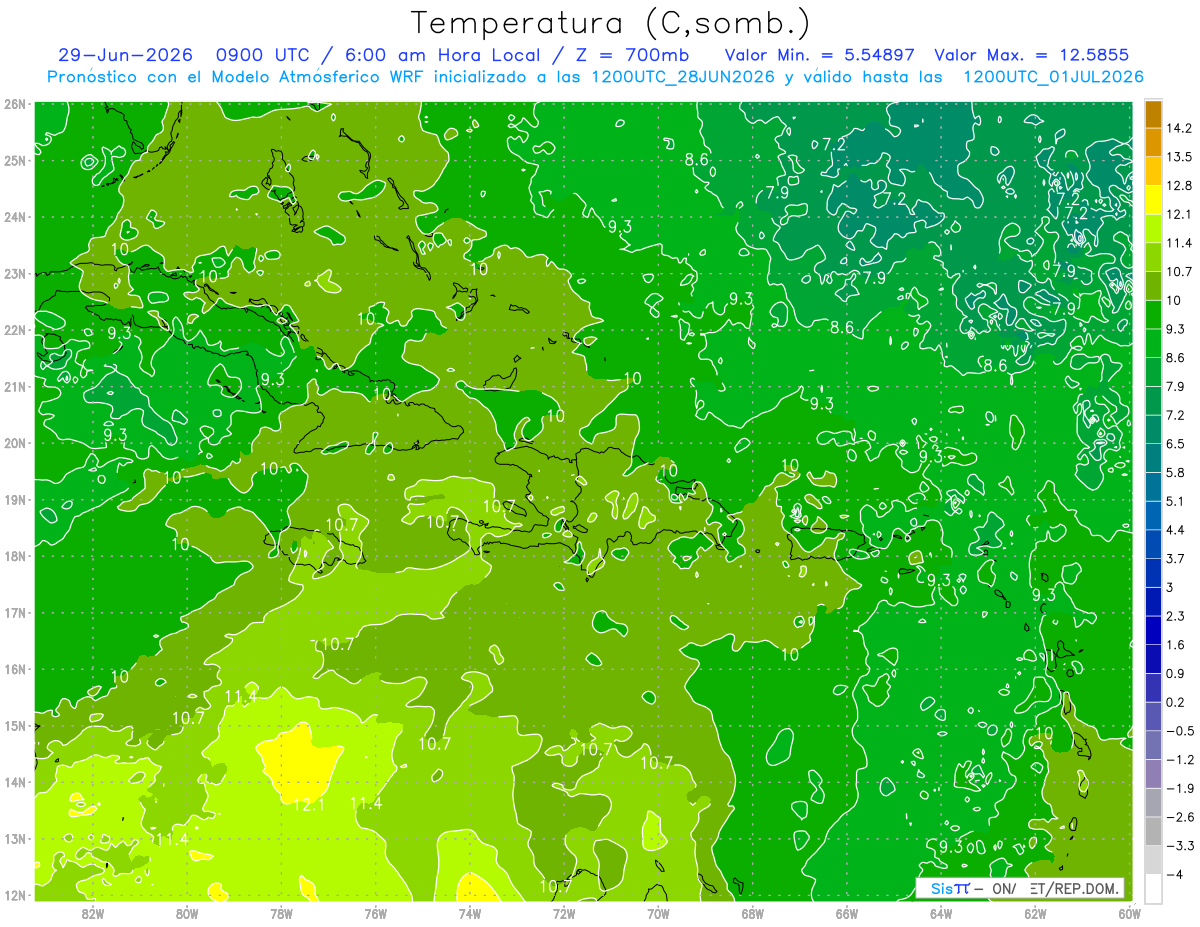Image resolution: width=1200 pixels, height=927 pixels.
Task: Click the "12.8" label on the color scale
Action: click(x=1180, y=185)
